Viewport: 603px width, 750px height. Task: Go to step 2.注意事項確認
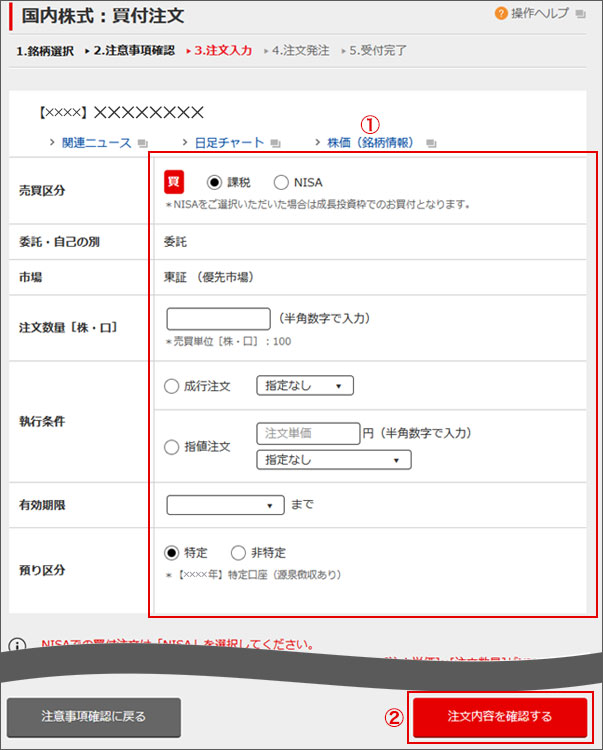coord(133,50)
